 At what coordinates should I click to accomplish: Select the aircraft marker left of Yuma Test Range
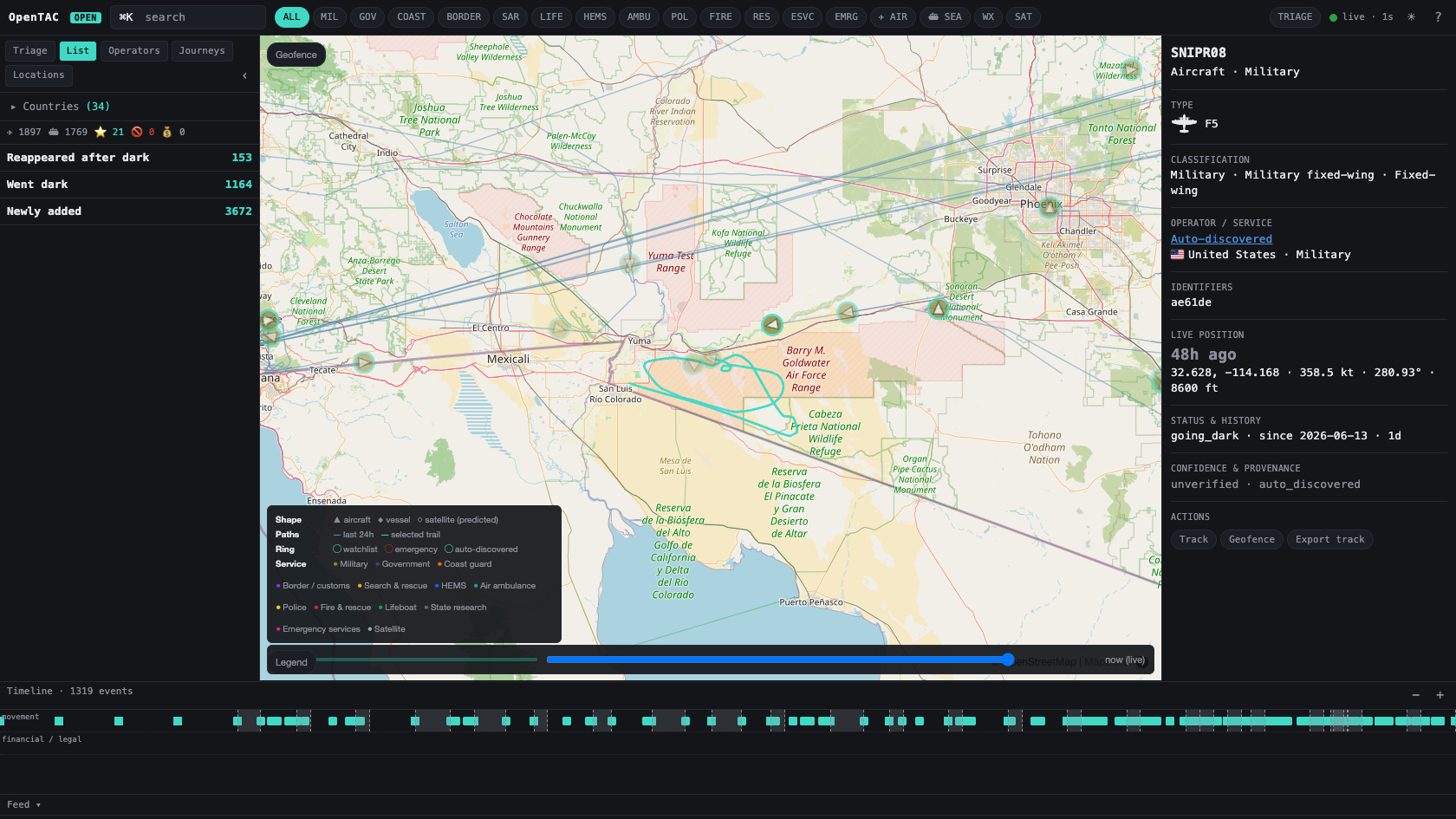pos(630,264)
